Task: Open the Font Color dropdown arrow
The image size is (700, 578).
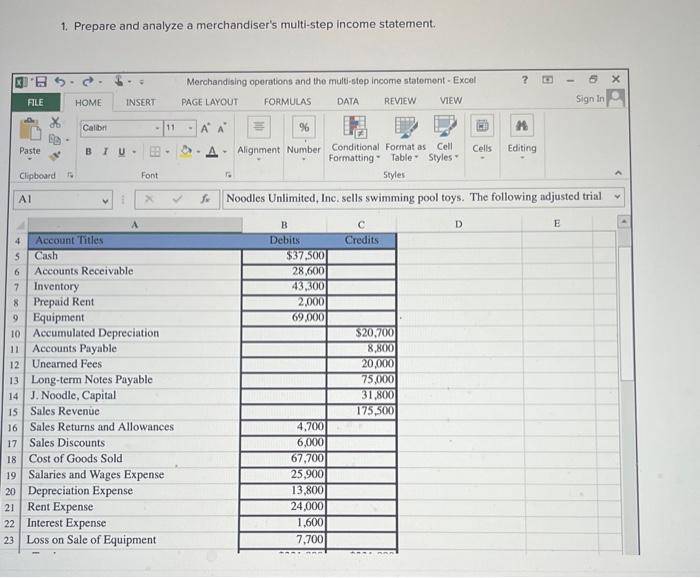Action: [225, 152]
